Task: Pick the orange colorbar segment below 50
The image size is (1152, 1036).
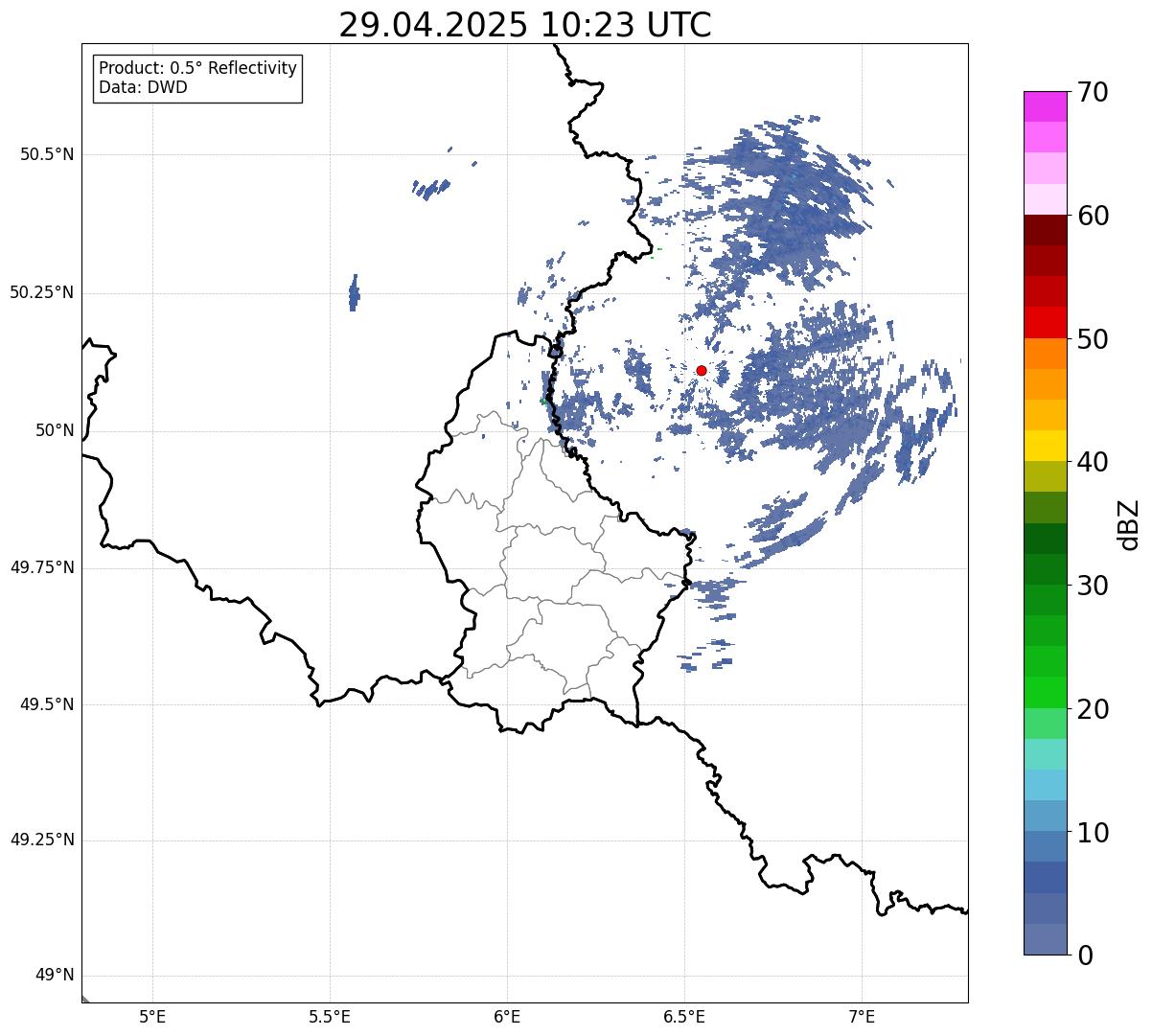Action: 1045,354
